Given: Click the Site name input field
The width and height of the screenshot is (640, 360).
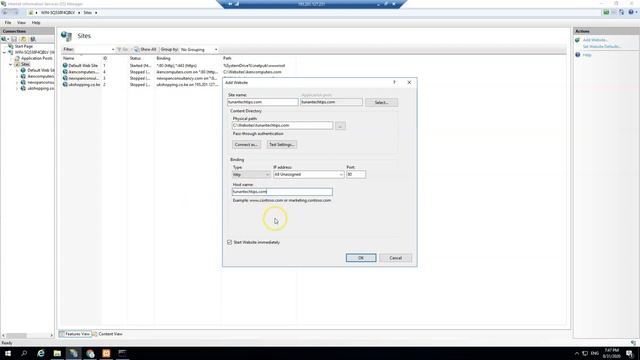Looking at the screenshot, I should pyautogui.click(x=263, y=102).
